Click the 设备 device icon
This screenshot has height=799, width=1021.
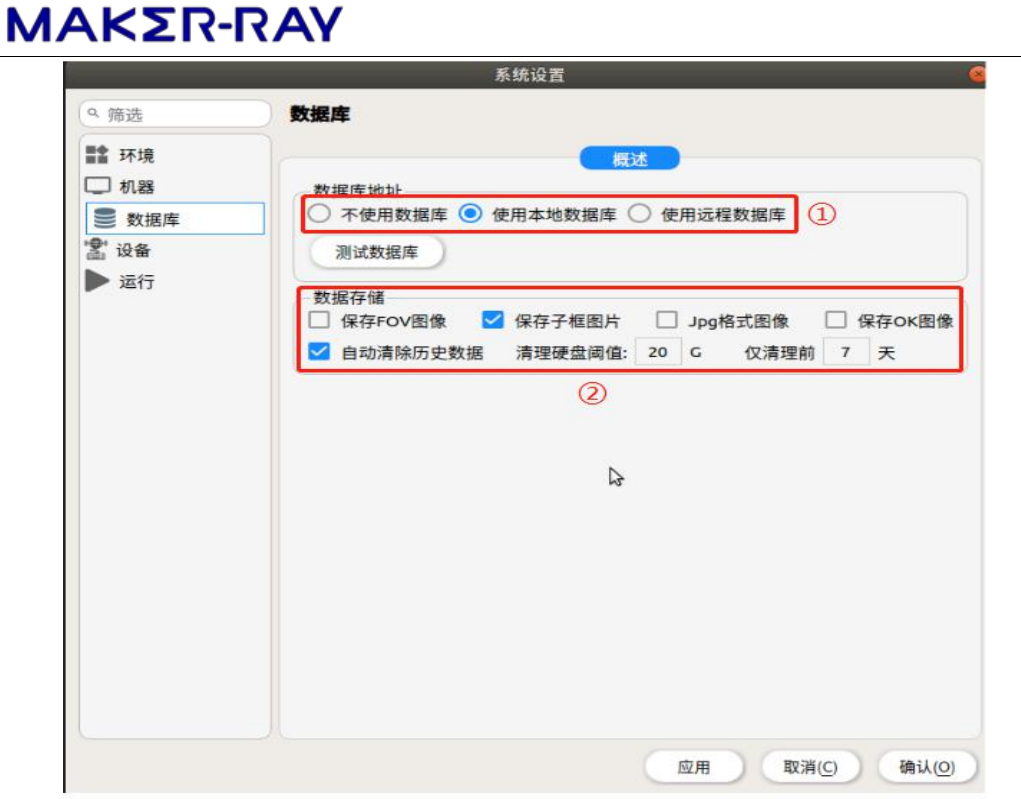(x=96, y=249)
